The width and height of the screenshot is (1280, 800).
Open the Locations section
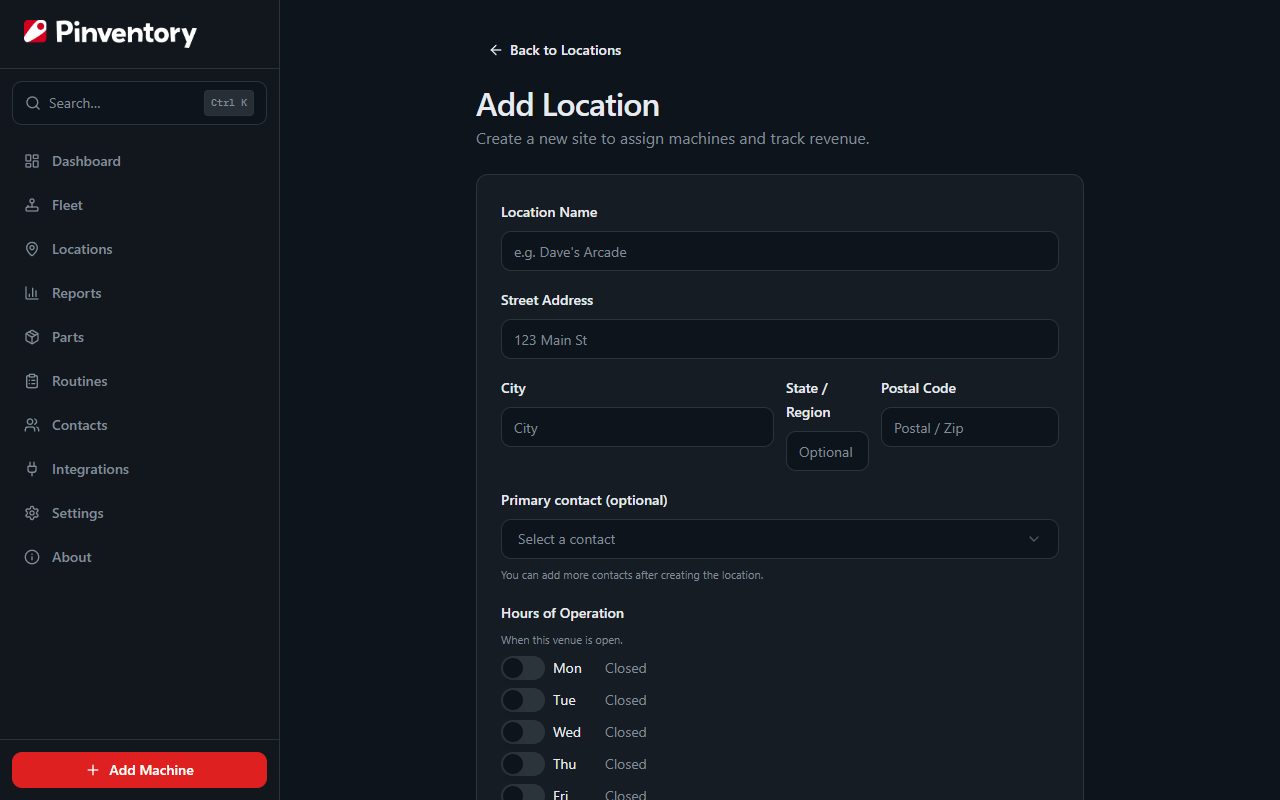click(139, 249)
